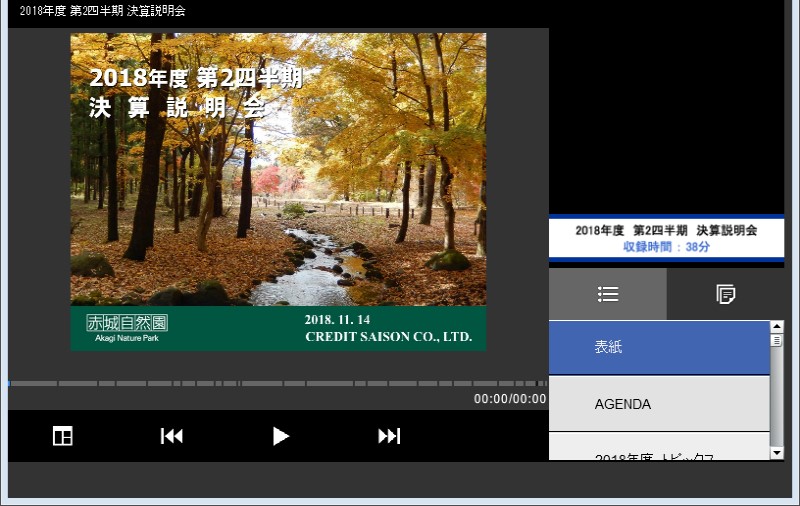
Task: Open the chapter list tab
Action: (x=608, y=294)
